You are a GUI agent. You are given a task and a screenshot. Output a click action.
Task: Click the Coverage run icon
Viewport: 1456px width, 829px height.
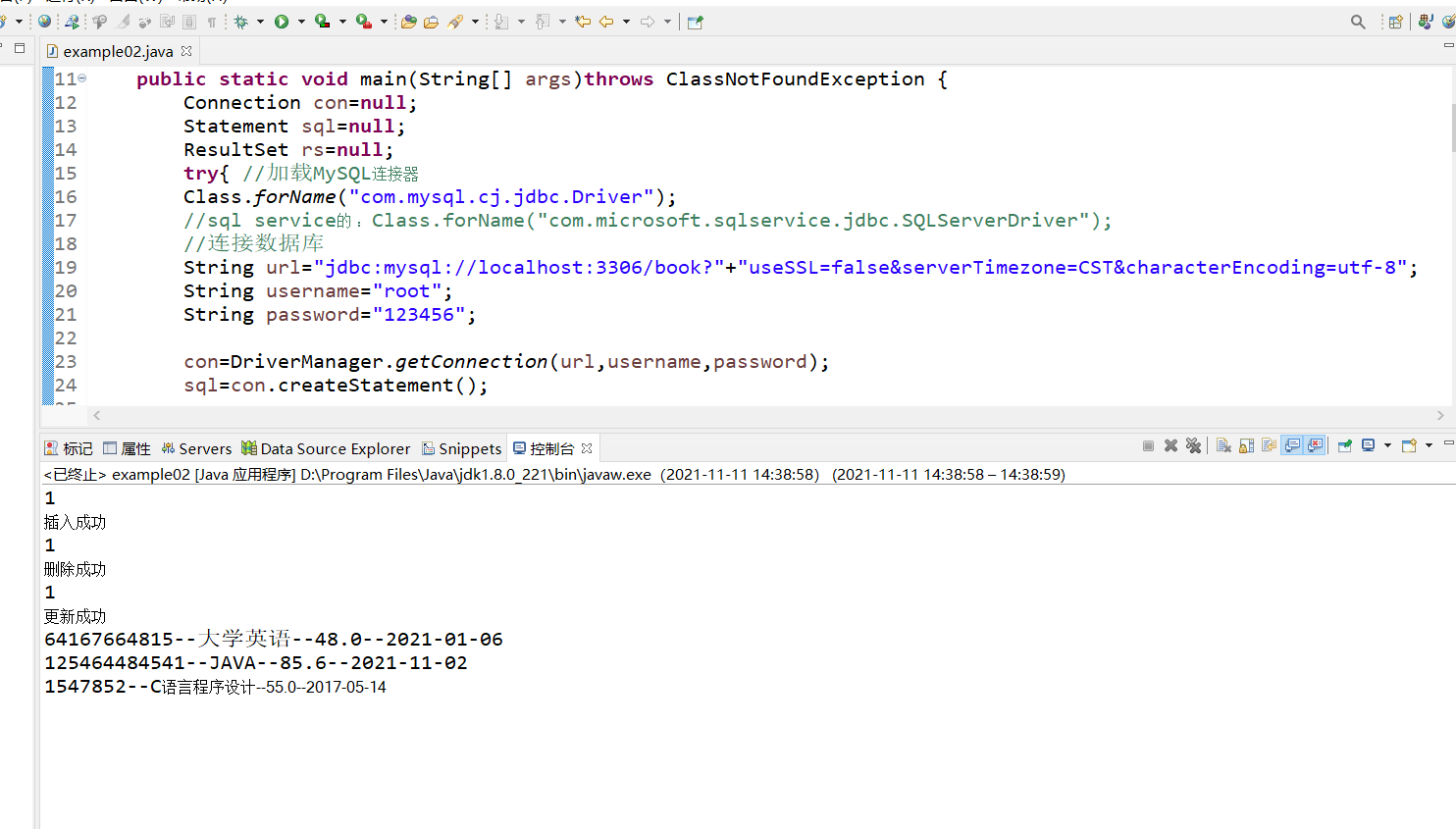click(322, 22)
